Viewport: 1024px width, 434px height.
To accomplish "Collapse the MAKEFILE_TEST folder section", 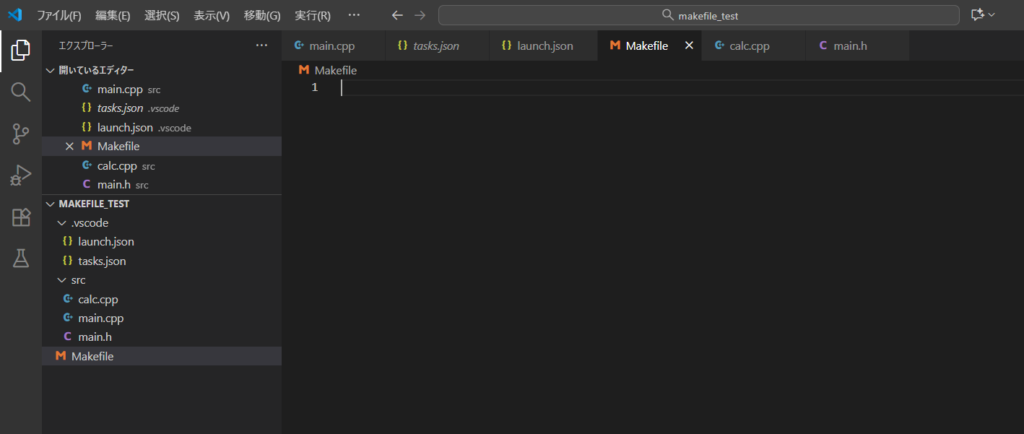I will pyautogui.click(x=51, y=204).
